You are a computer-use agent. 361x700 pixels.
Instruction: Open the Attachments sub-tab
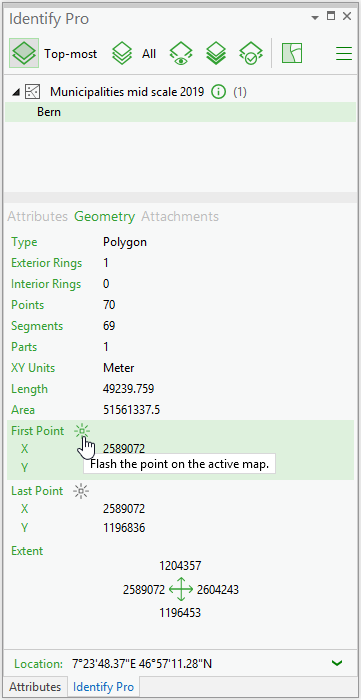[180, 217]
